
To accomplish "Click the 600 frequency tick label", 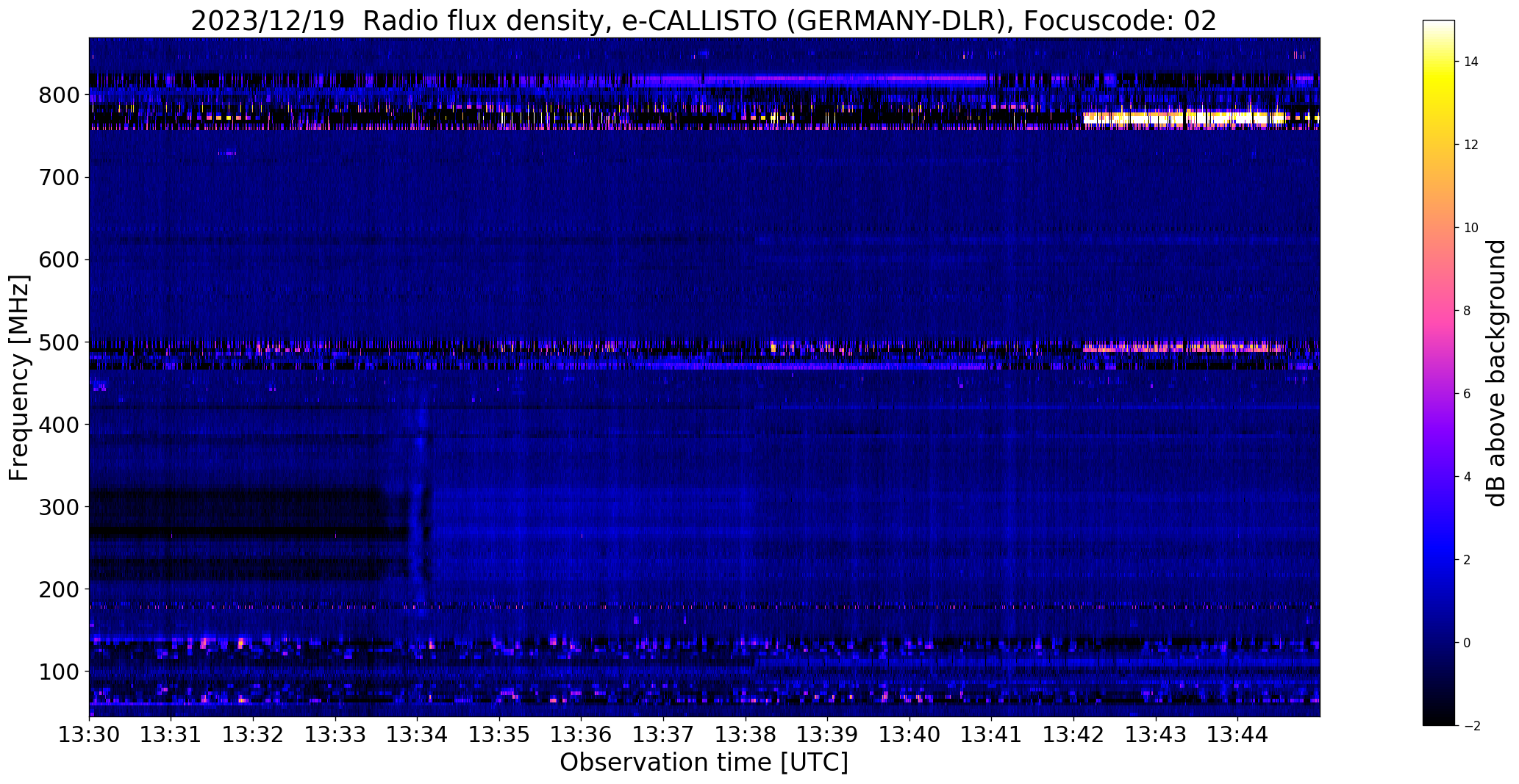I will pos(58,260).
